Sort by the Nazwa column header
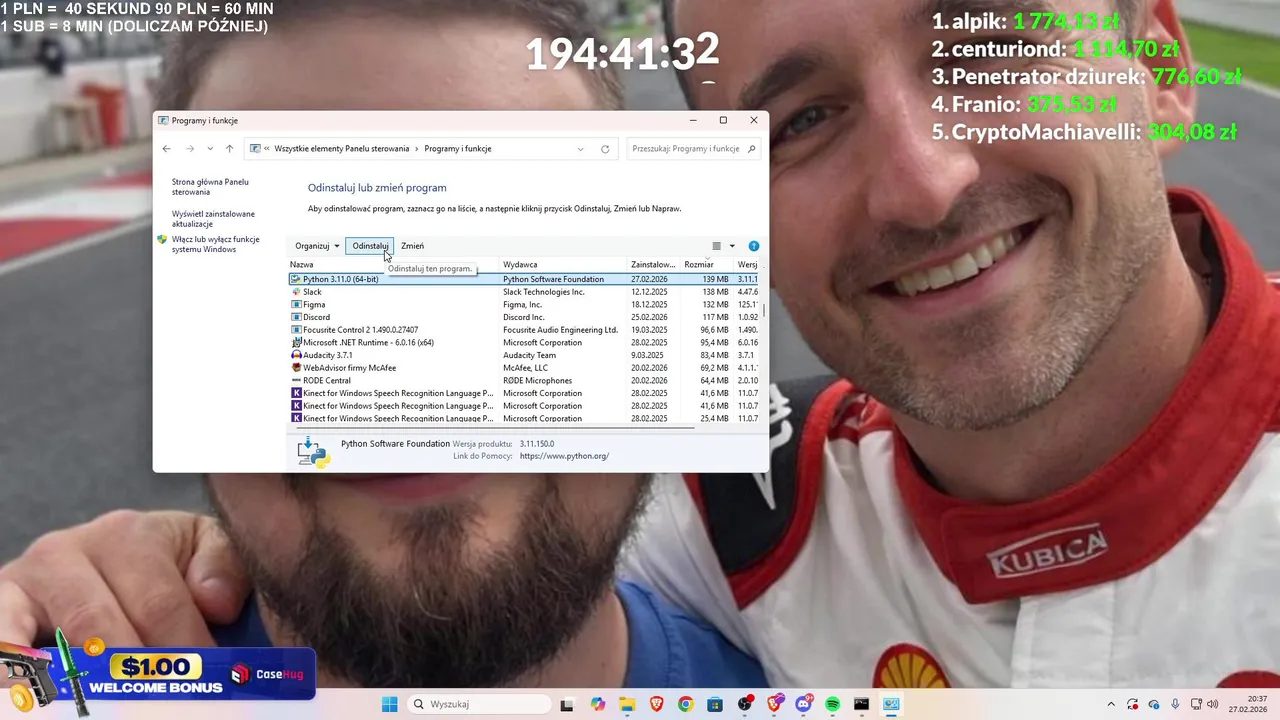 (x=393, y=265)
